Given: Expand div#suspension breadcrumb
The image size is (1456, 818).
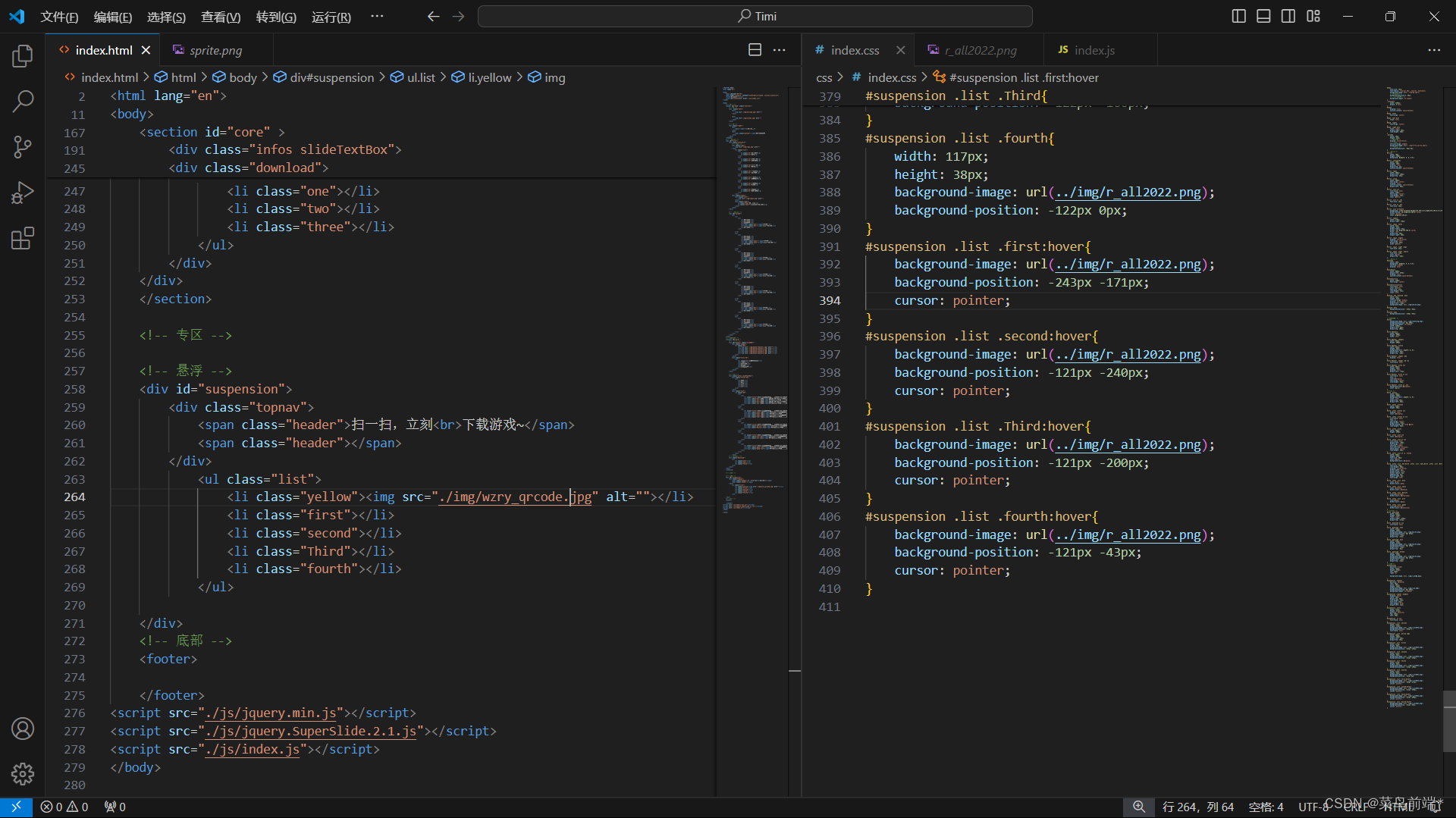Looking at the screenshot, I should [324, 77].
